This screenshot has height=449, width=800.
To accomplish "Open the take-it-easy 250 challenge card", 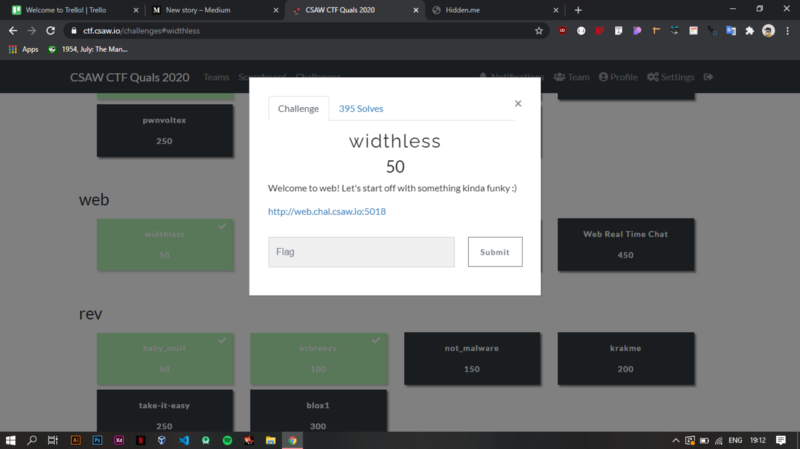I will click(164, 411).
